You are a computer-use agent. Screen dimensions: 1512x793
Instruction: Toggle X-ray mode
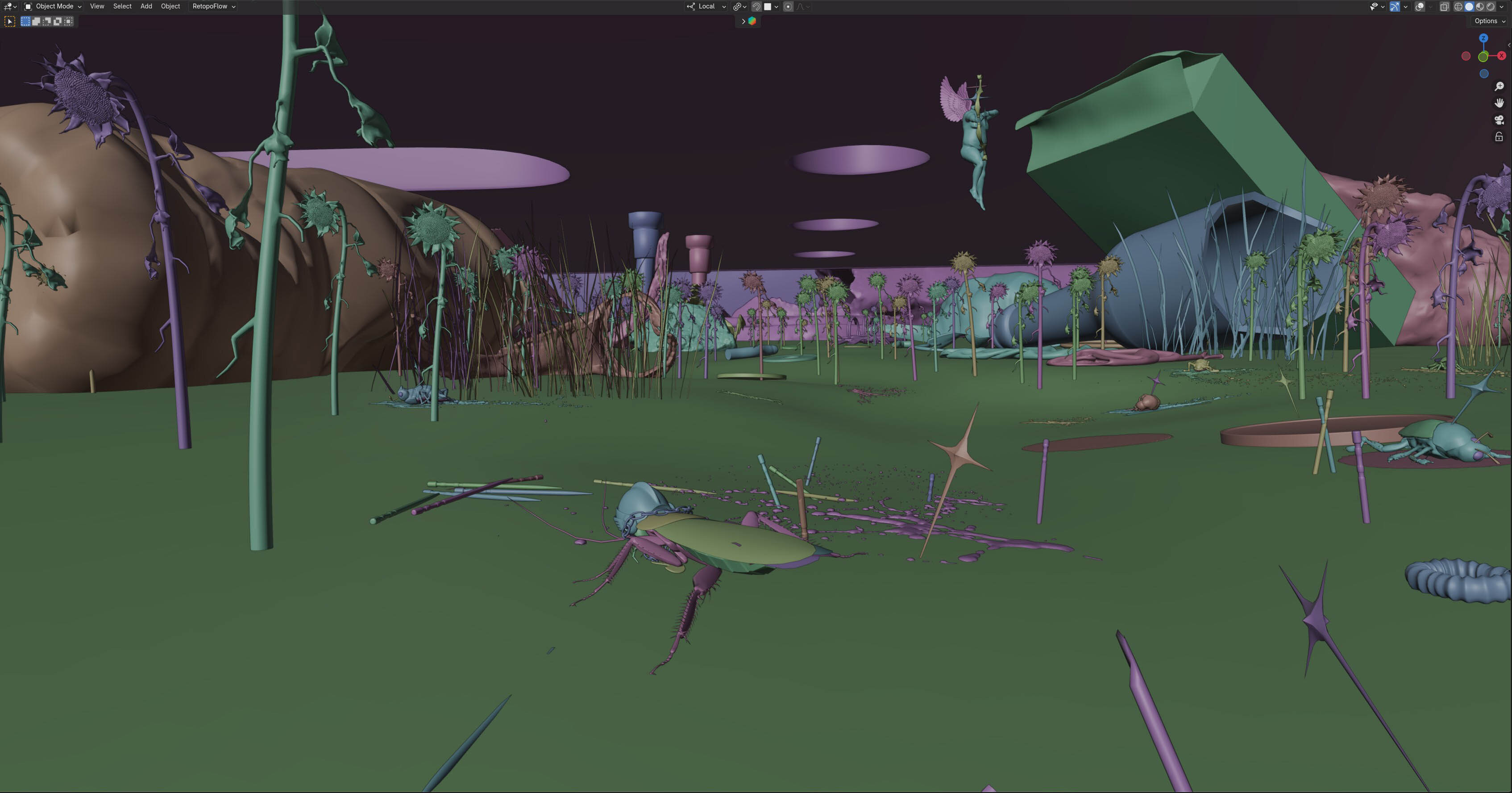(1445, 6)
